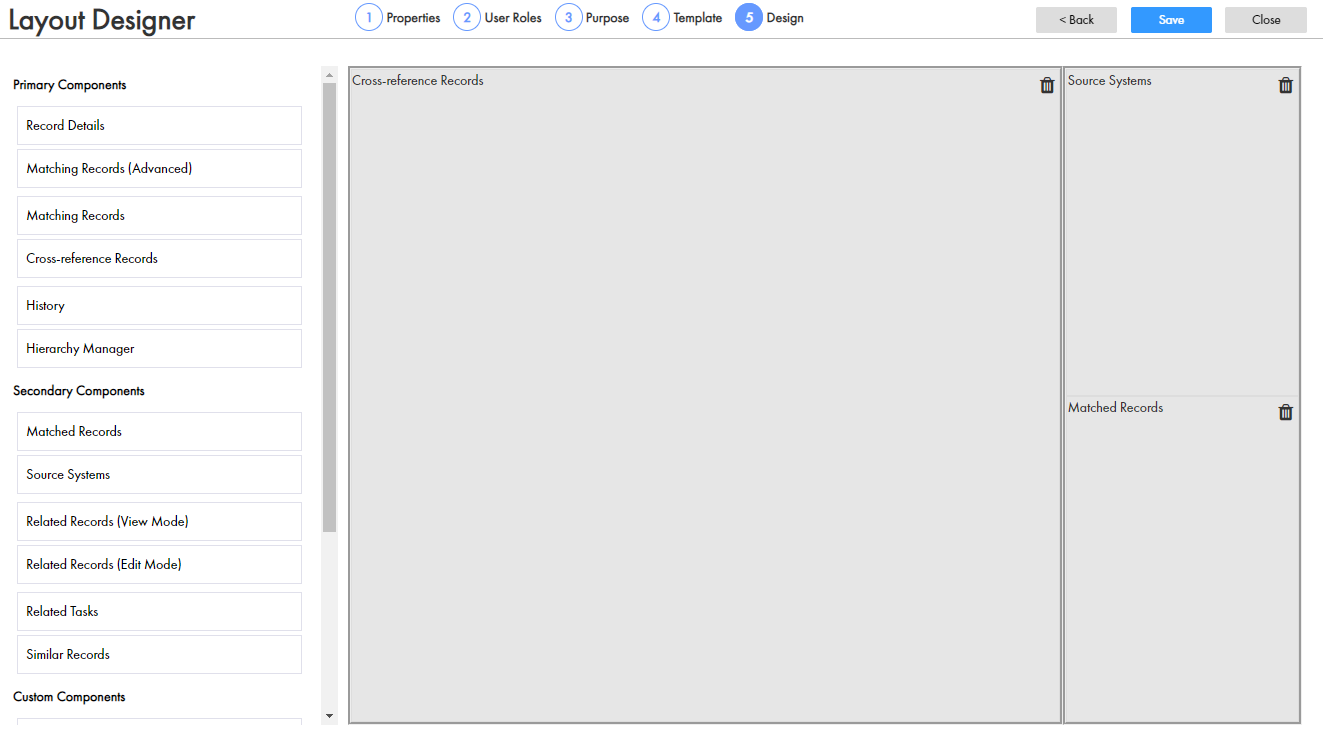Pick the History component
This screenshot has width=1323, height=746.
[x=159, y=306]
